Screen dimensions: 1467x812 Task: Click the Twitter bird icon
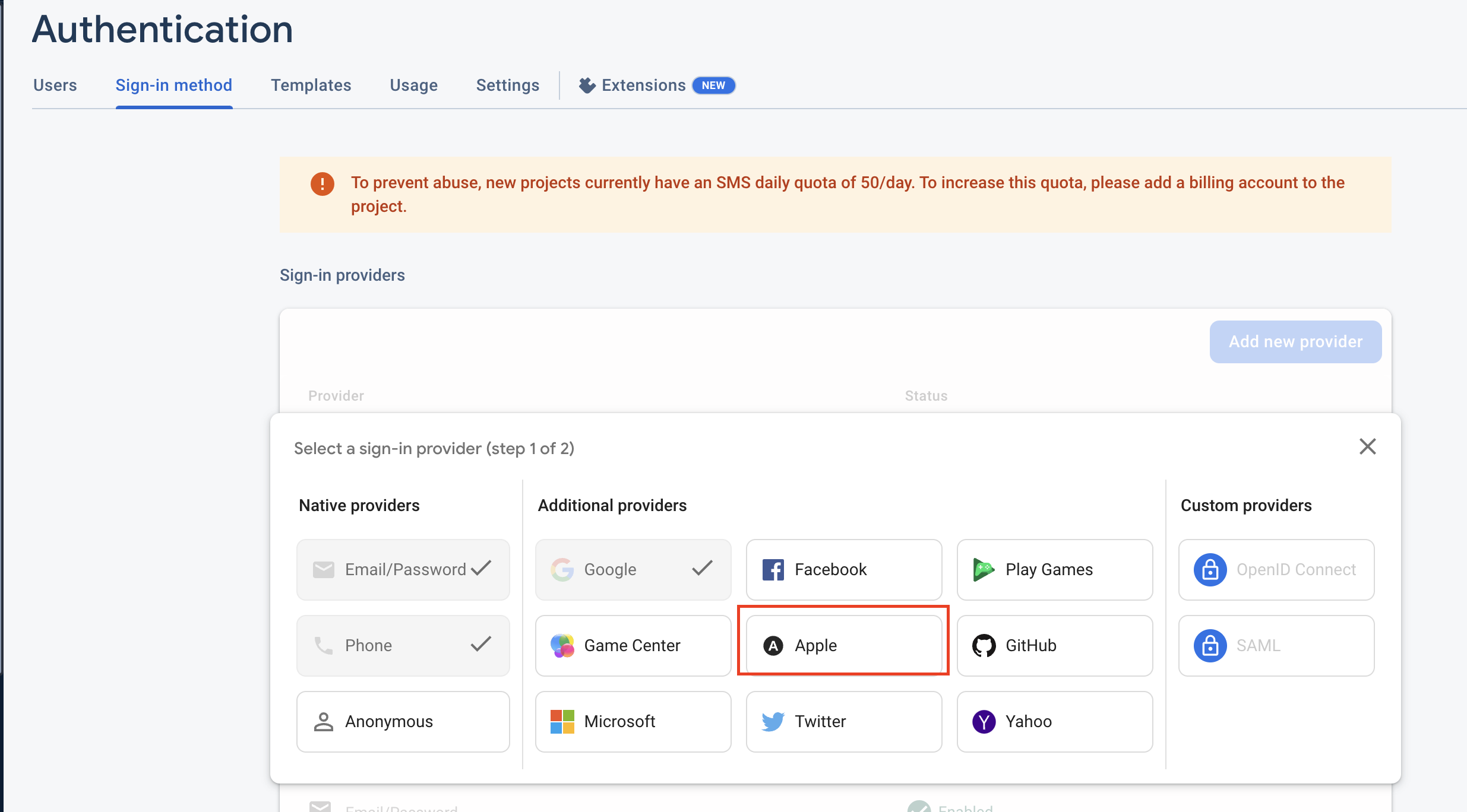tap(773, 722)
